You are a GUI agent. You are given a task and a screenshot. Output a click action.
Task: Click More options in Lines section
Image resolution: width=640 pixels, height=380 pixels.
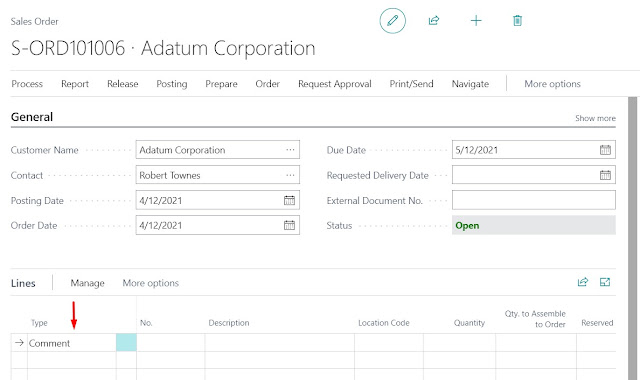151,283
